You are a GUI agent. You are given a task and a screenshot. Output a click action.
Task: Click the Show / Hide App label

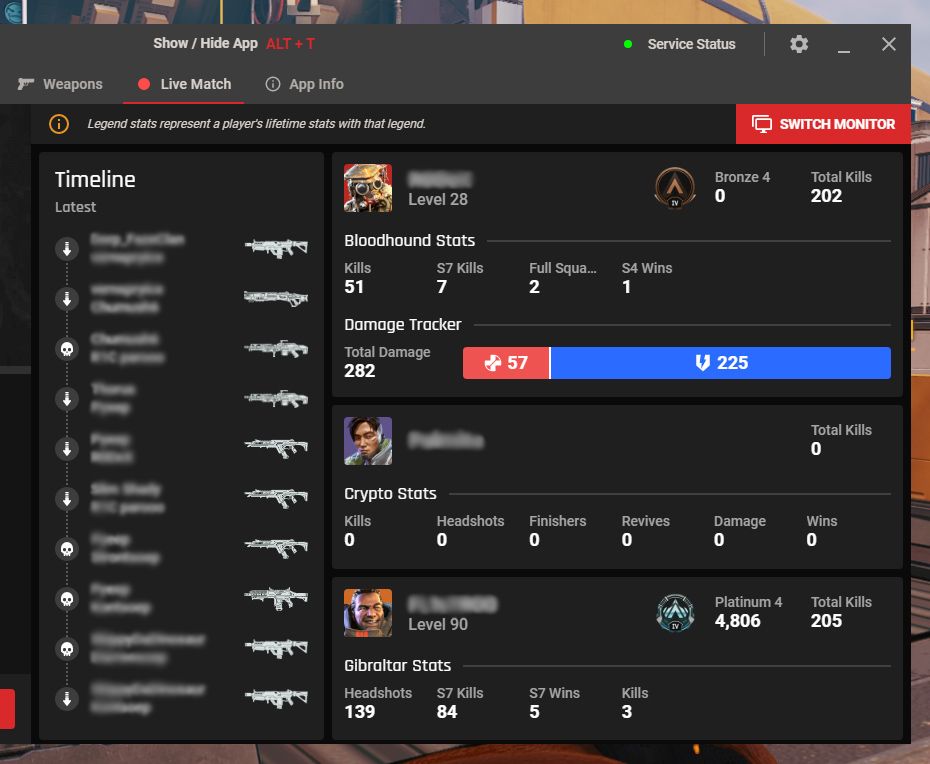click(x=205, y=43)
